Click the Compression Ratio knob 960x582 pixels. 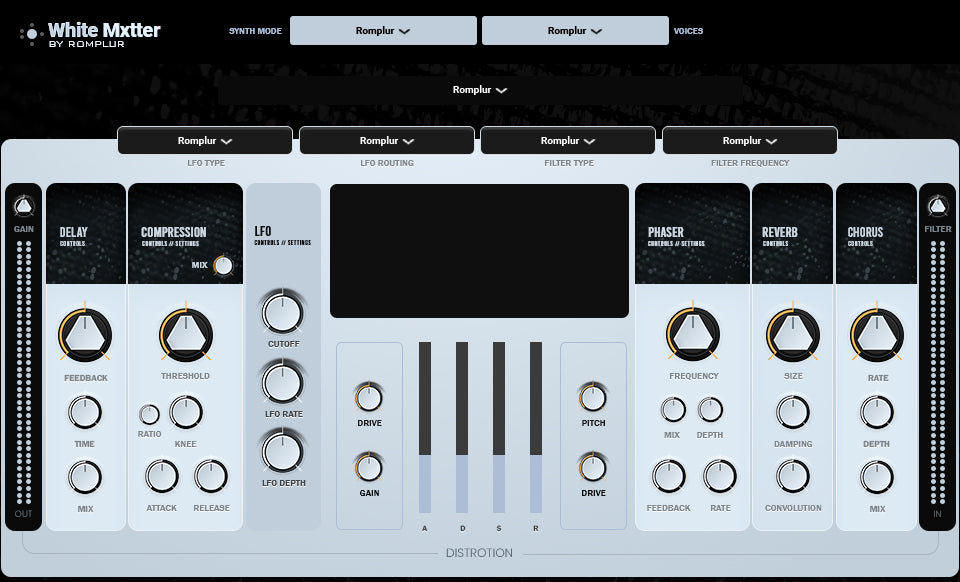click(x=149, y=415)
